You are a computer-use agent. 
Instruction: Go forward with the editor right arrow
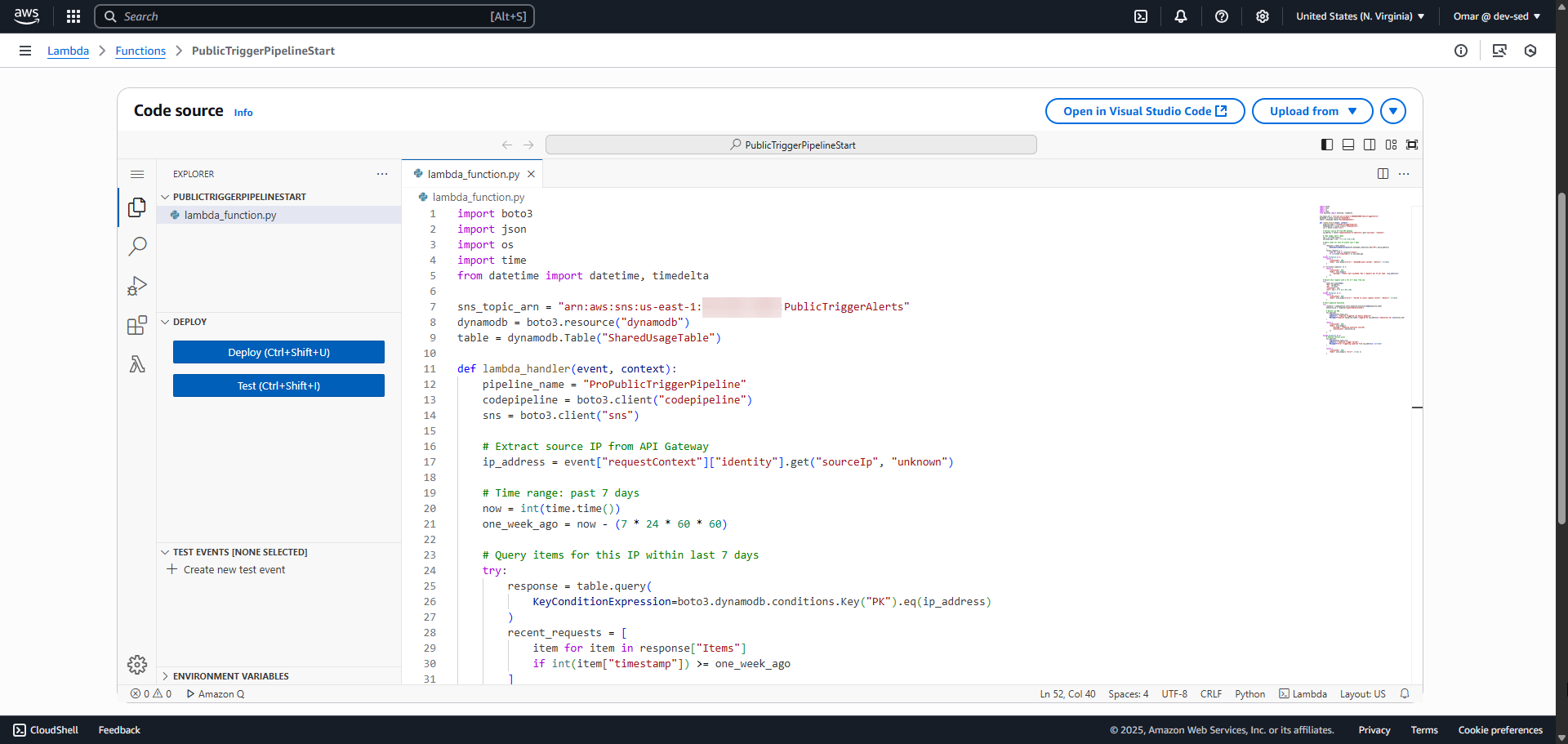528,145
